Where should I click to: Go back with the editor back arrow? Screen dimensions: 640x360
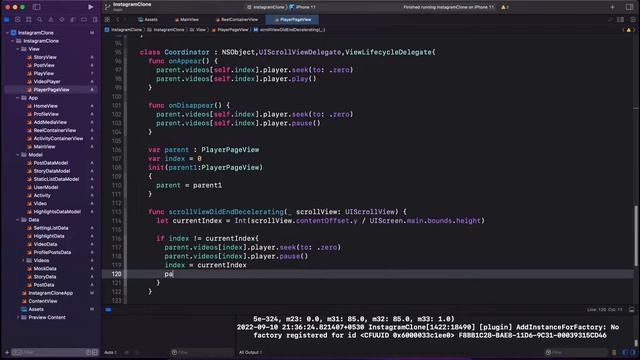118,20
